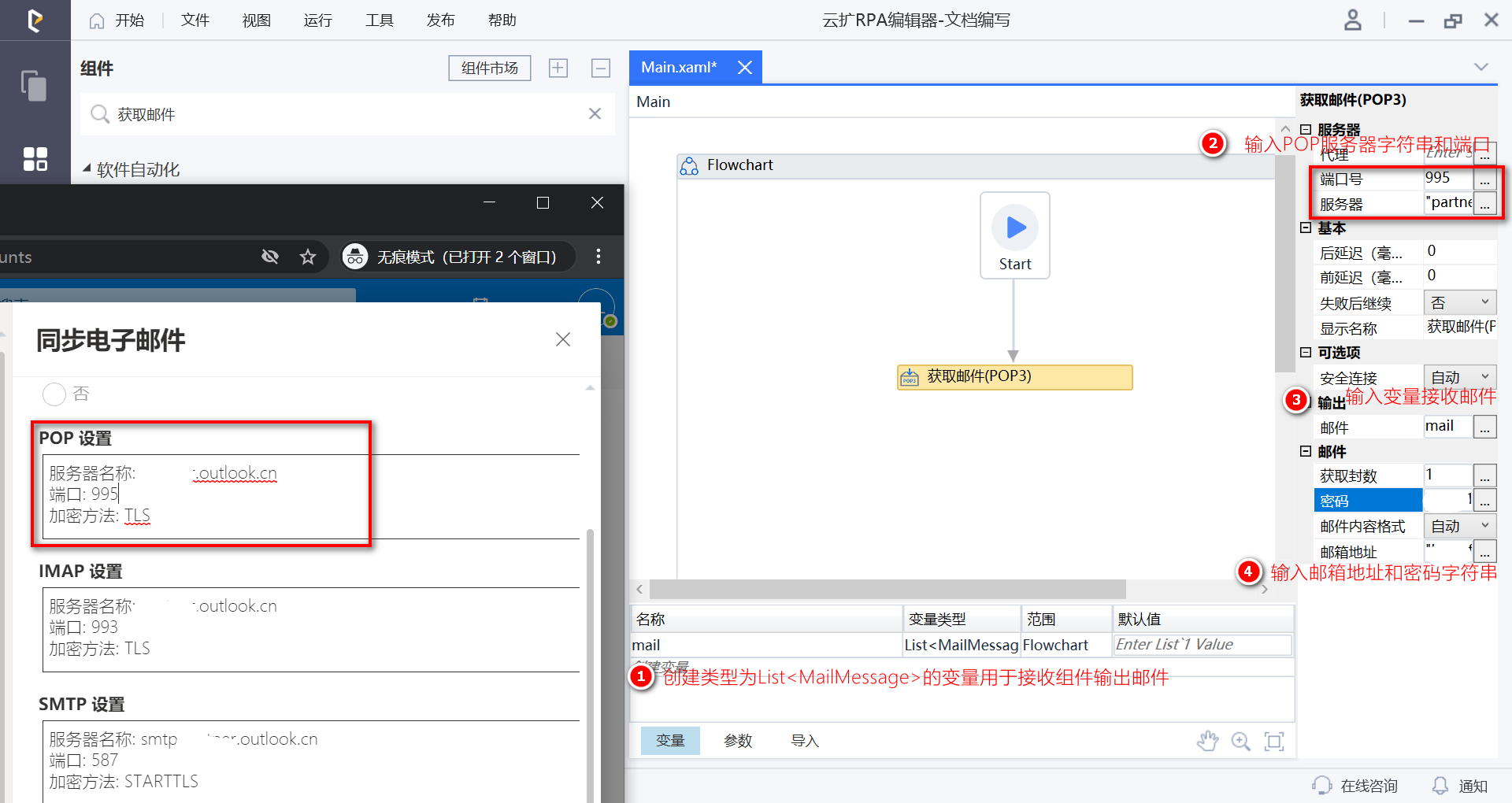Open the notifications bell

pos(1440,786)
